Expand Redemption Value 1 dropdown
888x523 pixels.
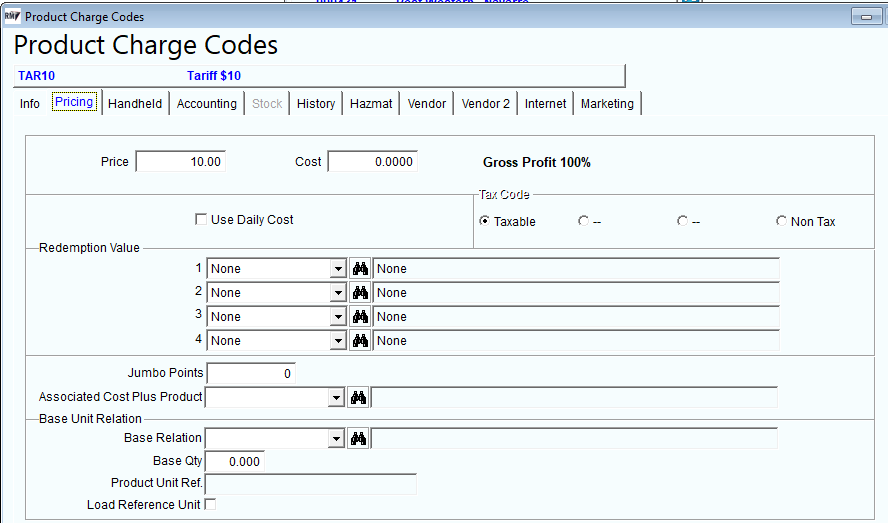[x=338, y=269]
